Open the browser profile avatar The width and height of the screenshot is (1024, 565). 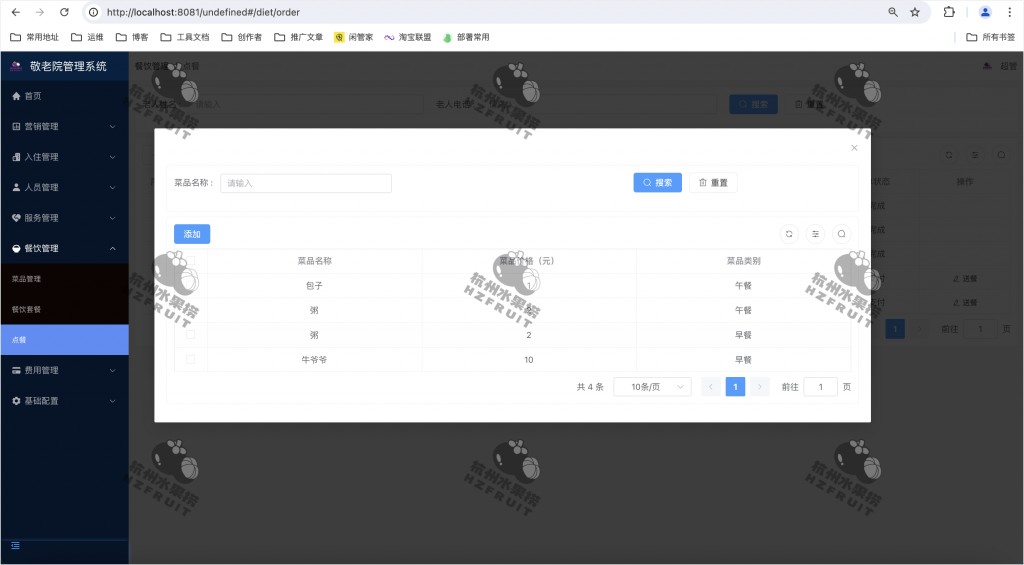(x=985, y=12)
